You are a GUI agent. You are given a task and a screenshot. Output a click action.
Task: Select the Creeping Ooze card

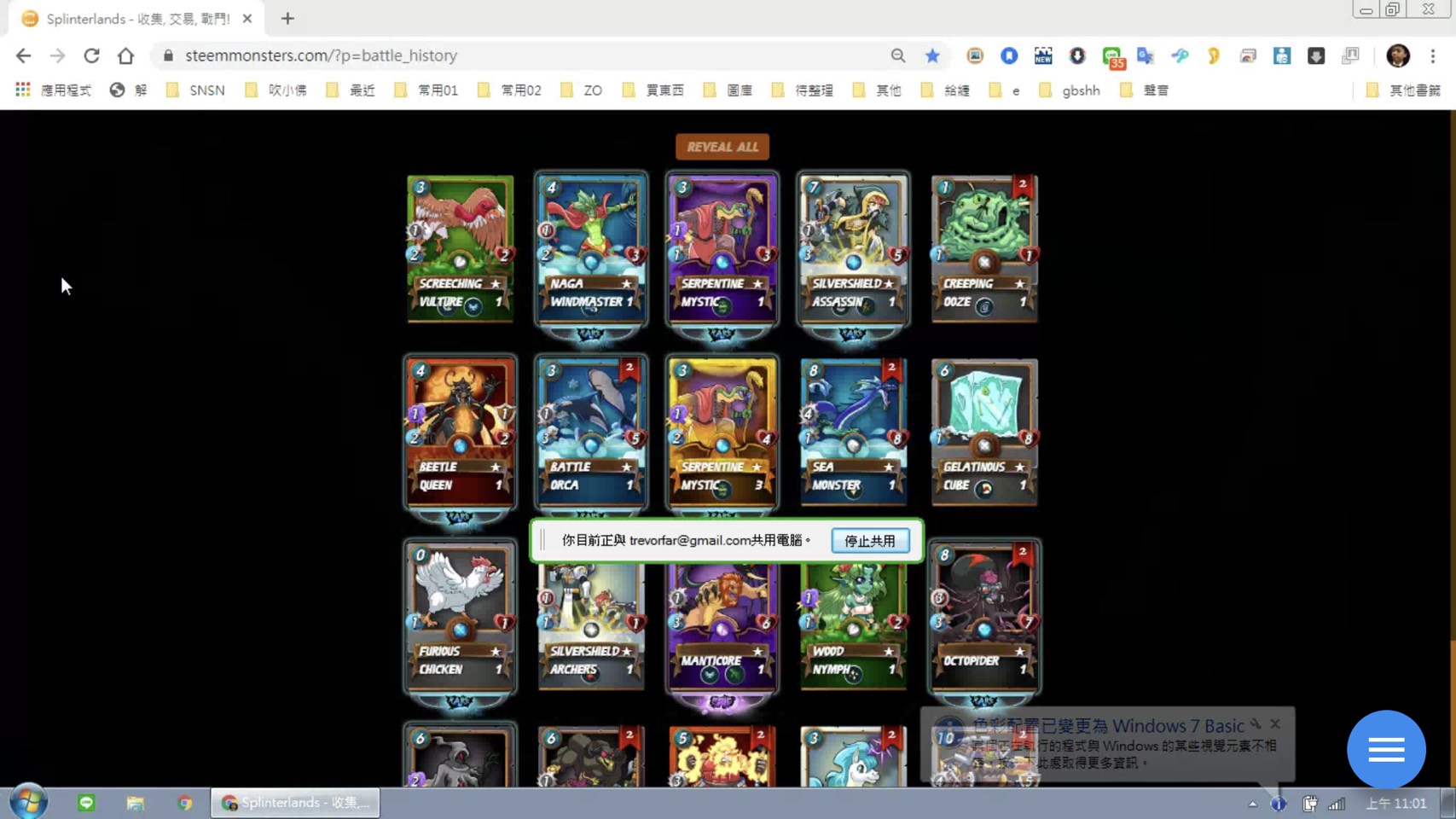tap(984, 249)
